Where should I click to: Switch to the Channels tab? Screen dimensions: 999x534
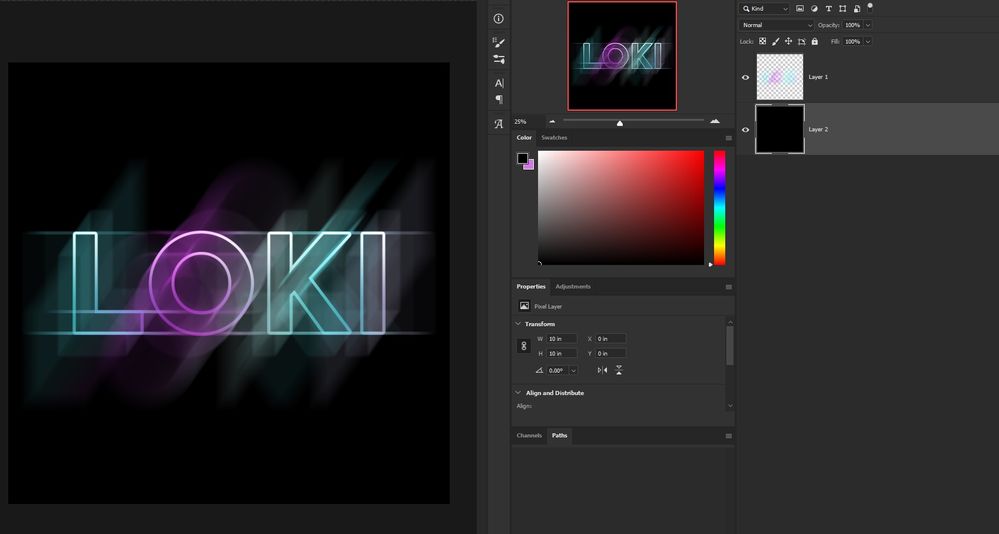tap(529, 436)
